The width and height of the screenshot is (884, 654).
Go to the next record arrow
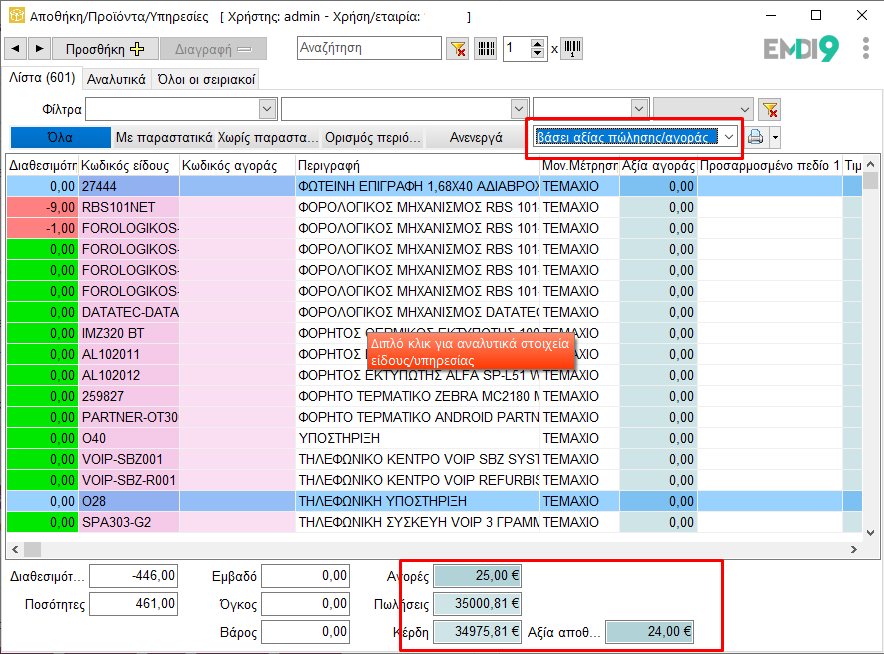[x=39, y=49]
